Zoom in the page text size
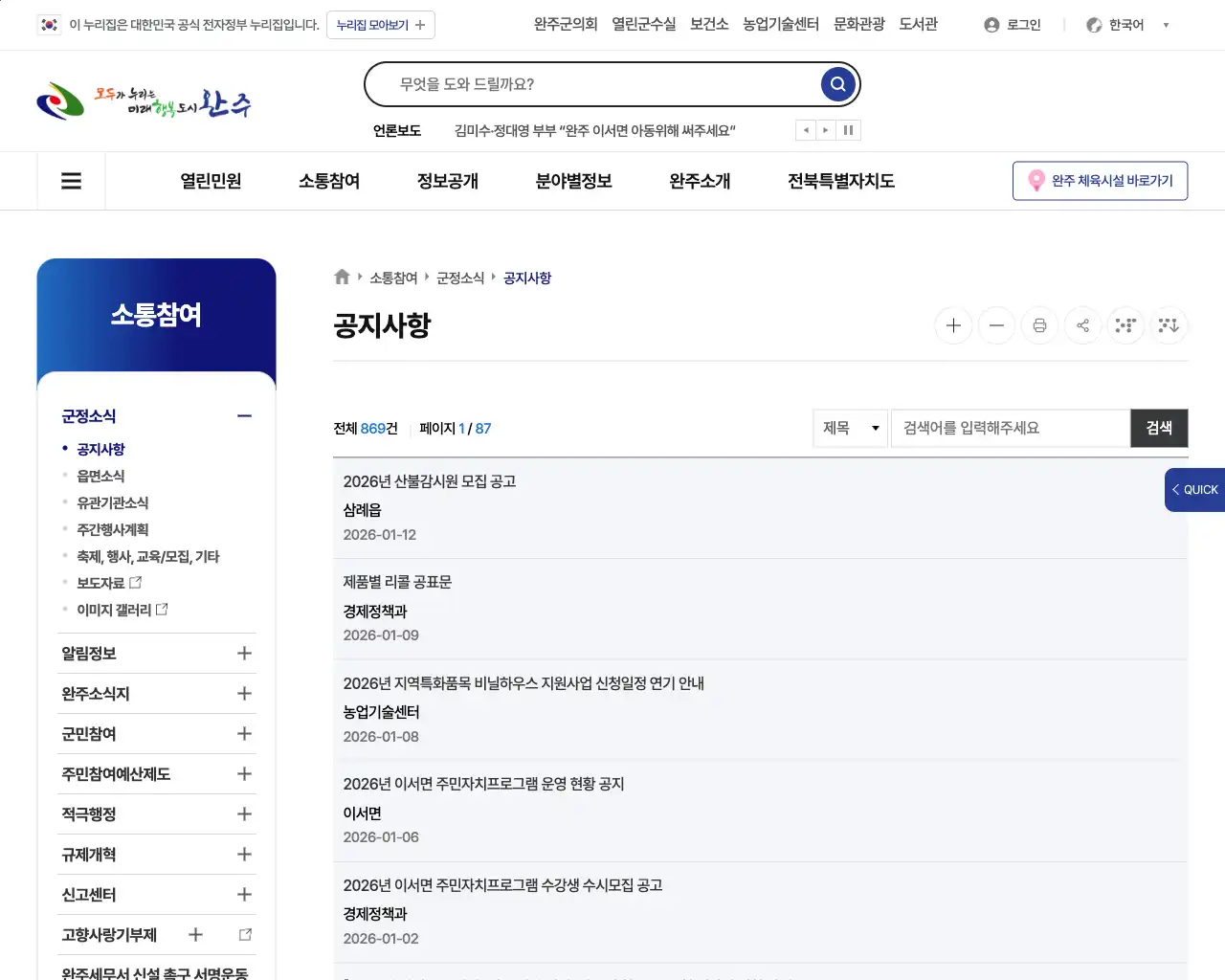This screenshot has height=980, width=1225. [x=953, y=325]
